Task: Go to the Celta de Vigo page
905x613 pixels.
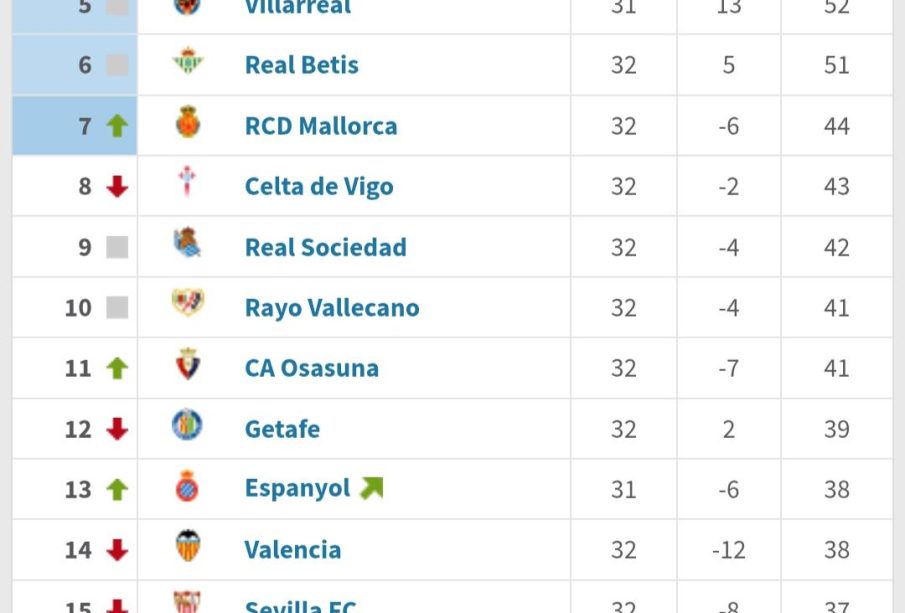Action: pos(318,186)
